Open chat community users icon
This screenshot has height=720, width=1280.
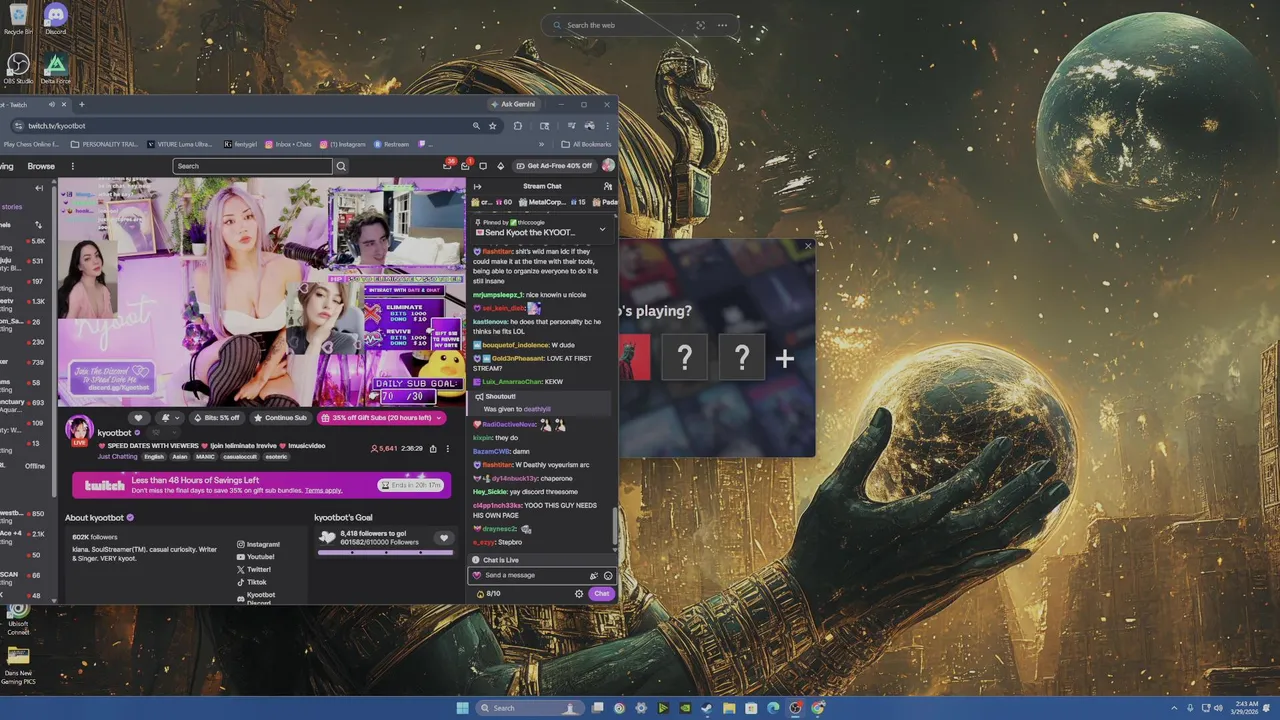(608, 186)
